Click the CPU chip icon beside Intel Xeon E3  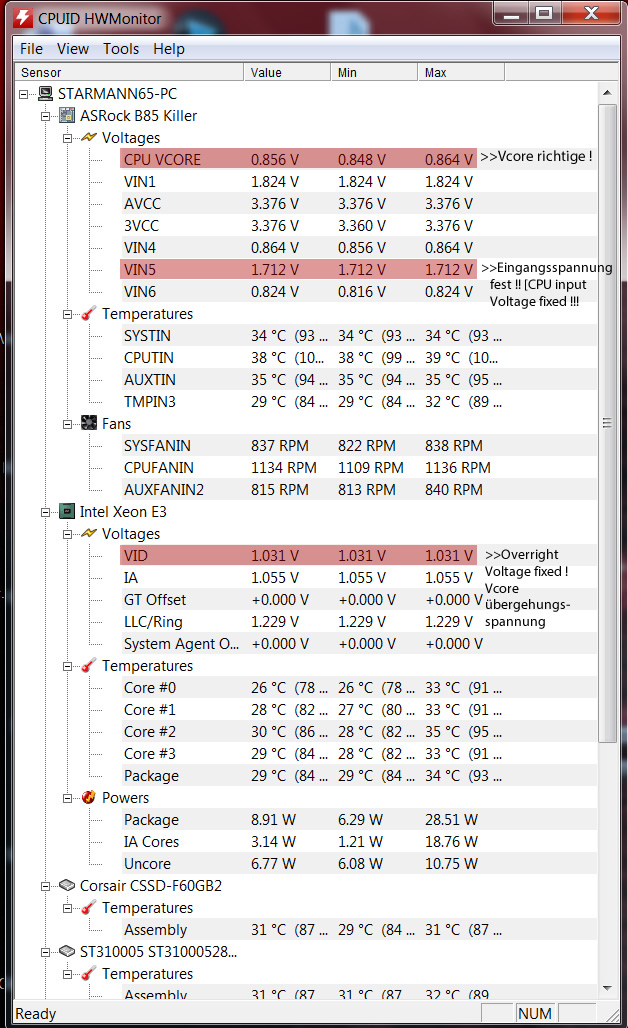click(67, 511)
